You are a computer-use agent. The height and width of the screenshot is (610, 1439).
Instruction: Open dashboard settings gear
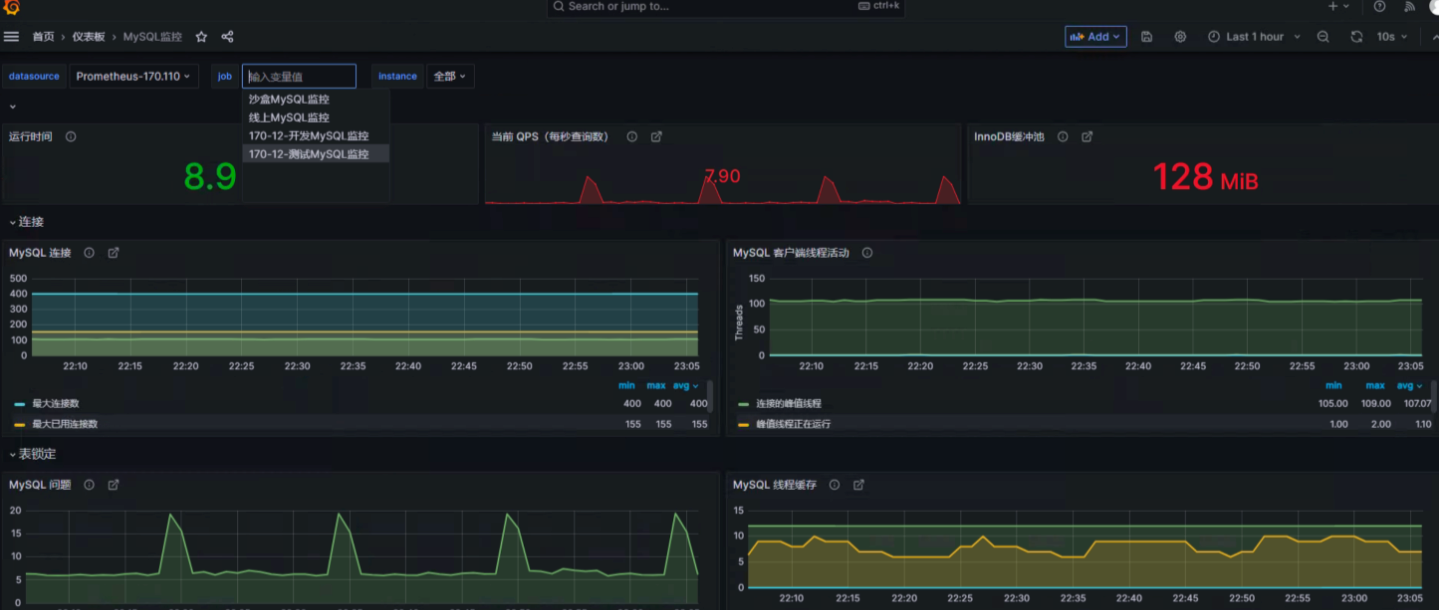[1180, 37]
